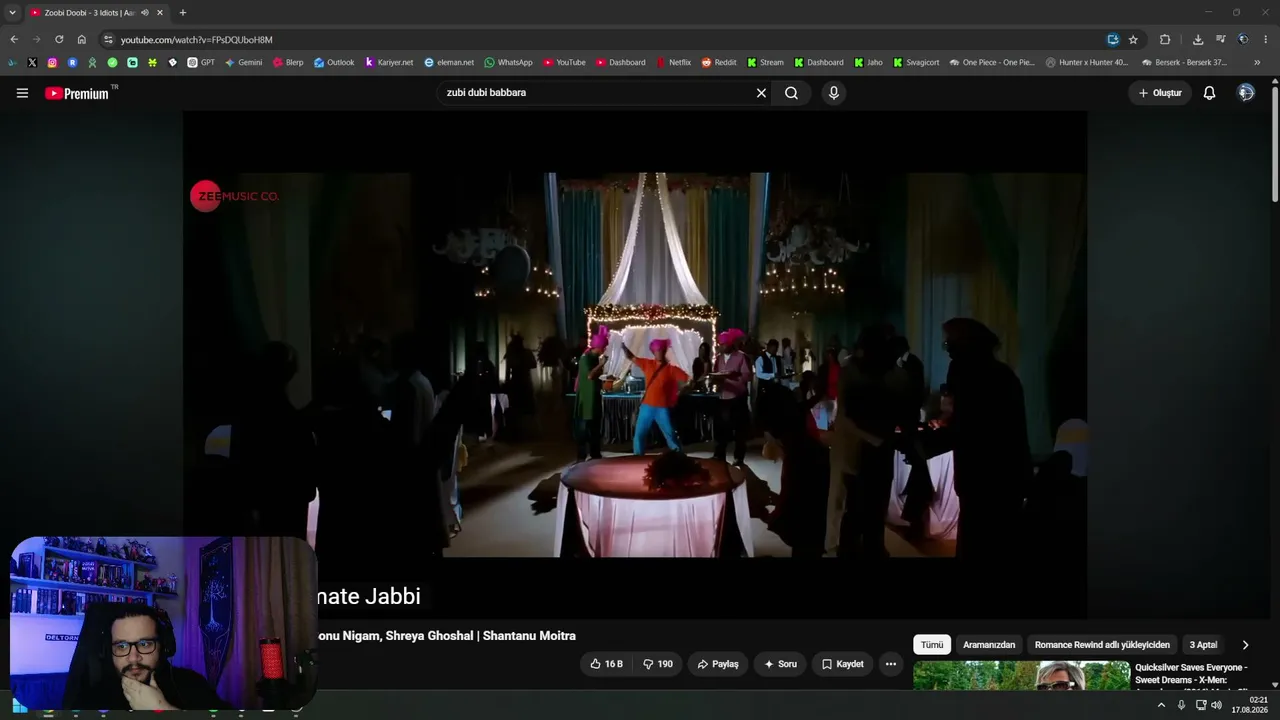Open the WhatsApp bookmark
Viewport: 1280px width, 720px height.
pyautogui.click(x=508, y=62)
